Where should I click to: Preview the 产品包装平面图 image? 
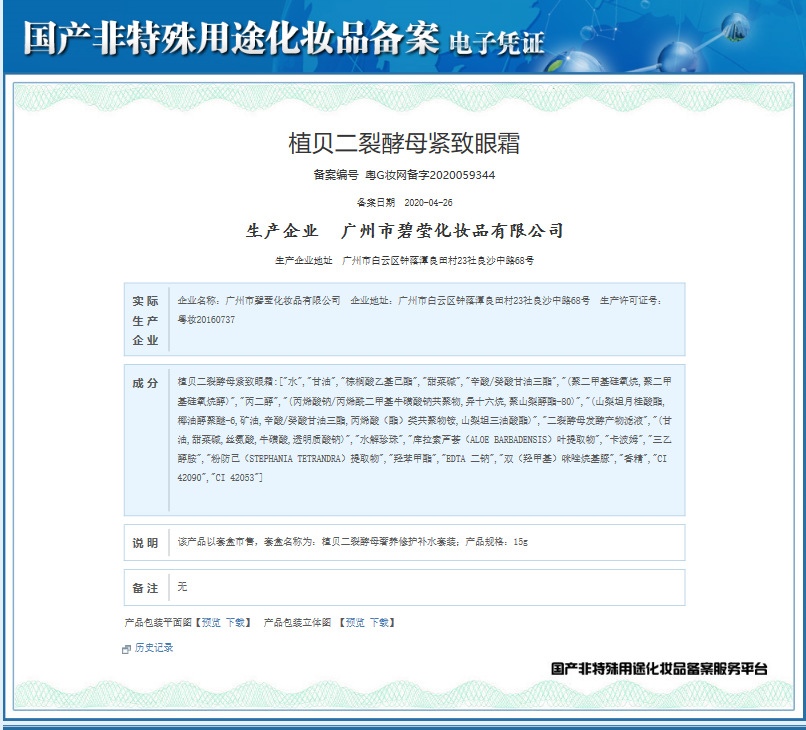[x=211, y=623]
